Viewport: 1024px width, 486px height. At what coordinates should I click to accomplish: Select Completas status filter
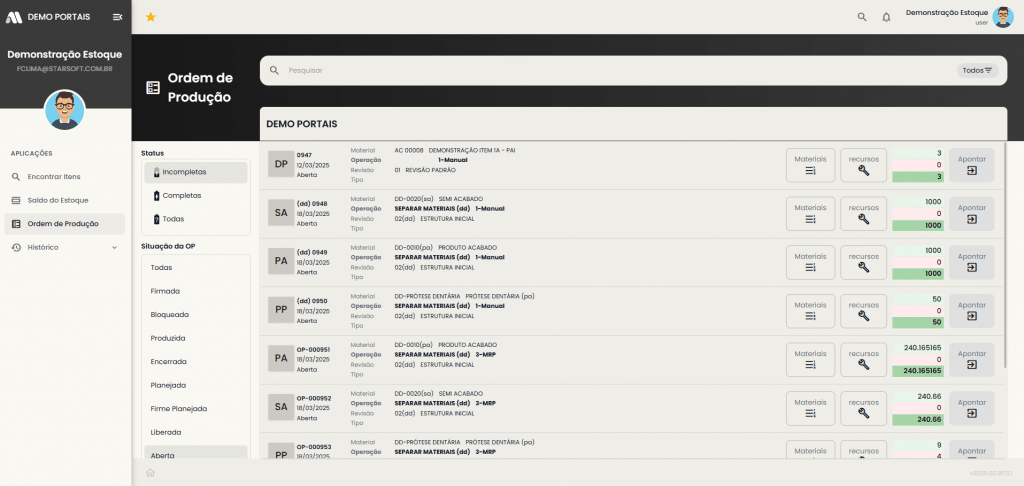[x=196, y=196]
